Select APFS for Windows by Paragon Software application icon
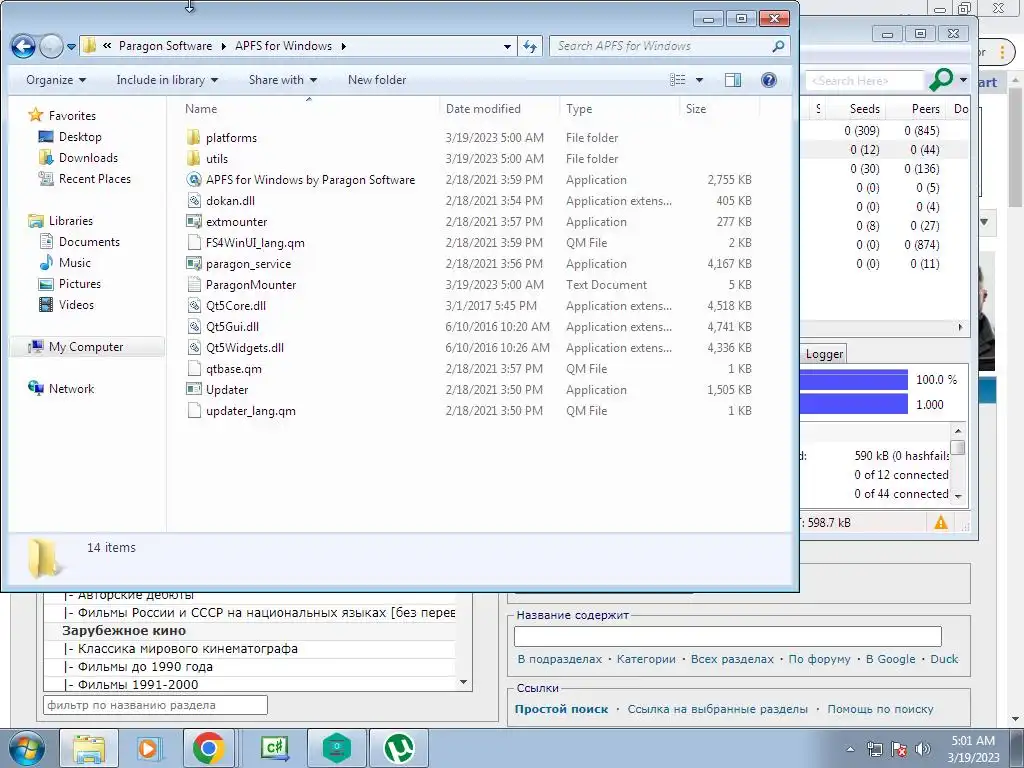This screenshot has height=768, width=1024. (193, 180)
